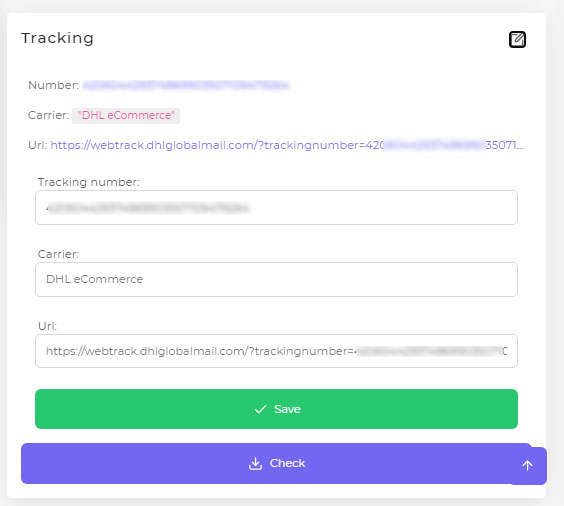Click the truncated 35071… end of Url link
The image size is (564, 506).
pos(504,145)
